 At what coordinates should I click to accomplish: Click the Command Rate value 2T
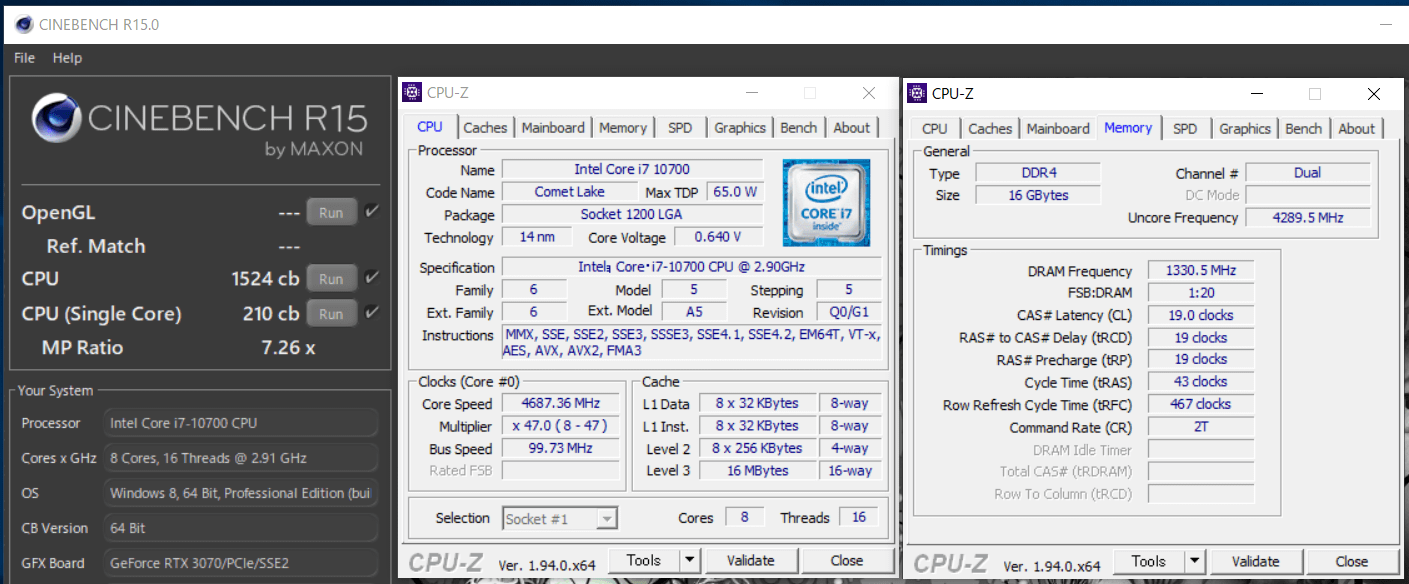pos(1201,428)
